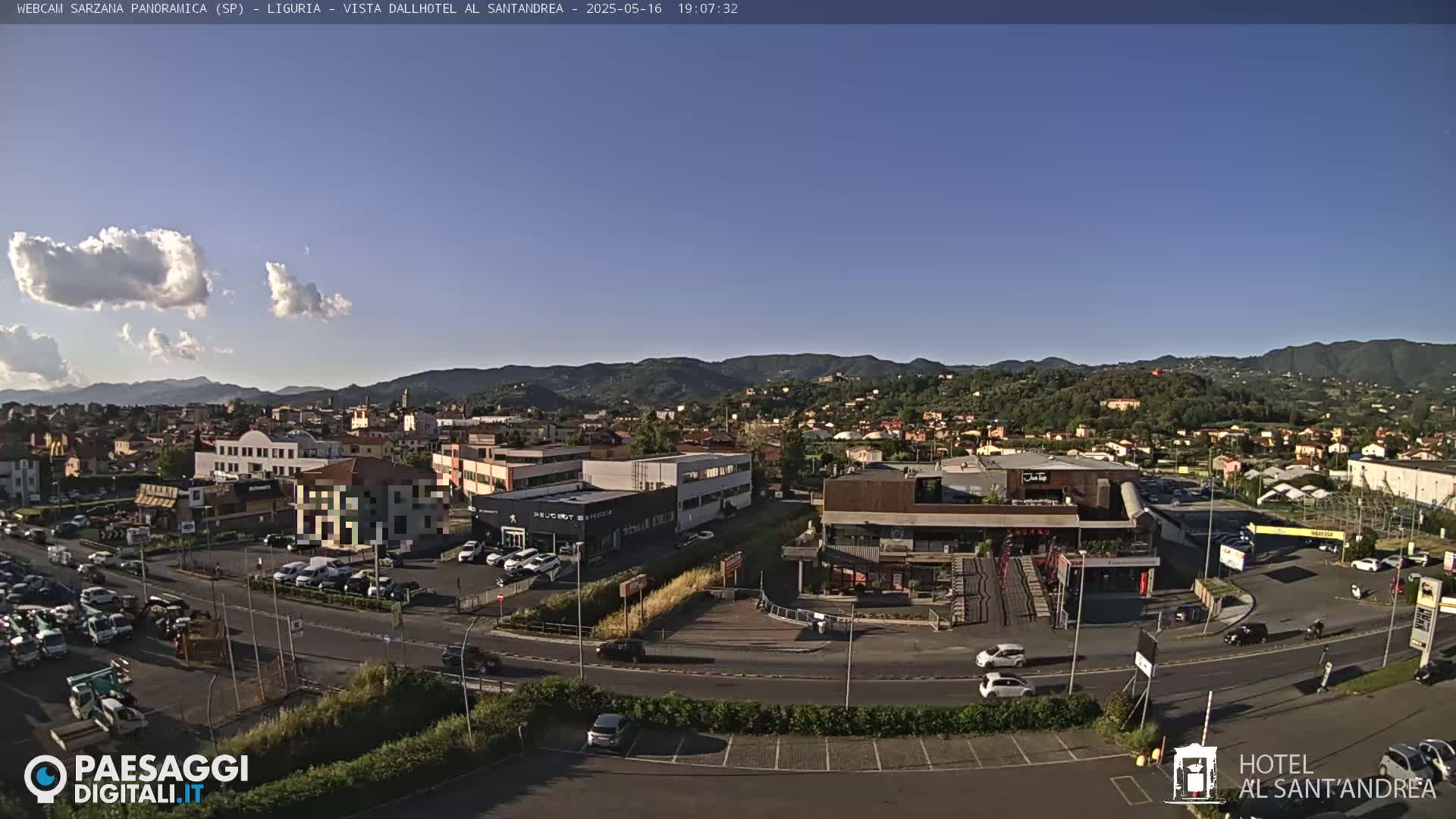The width and height of the screenshot is (1456, 819).
Task: Click VISTA DALLHOTEL AL SANTANDREA header text
Action: [453, 8]
